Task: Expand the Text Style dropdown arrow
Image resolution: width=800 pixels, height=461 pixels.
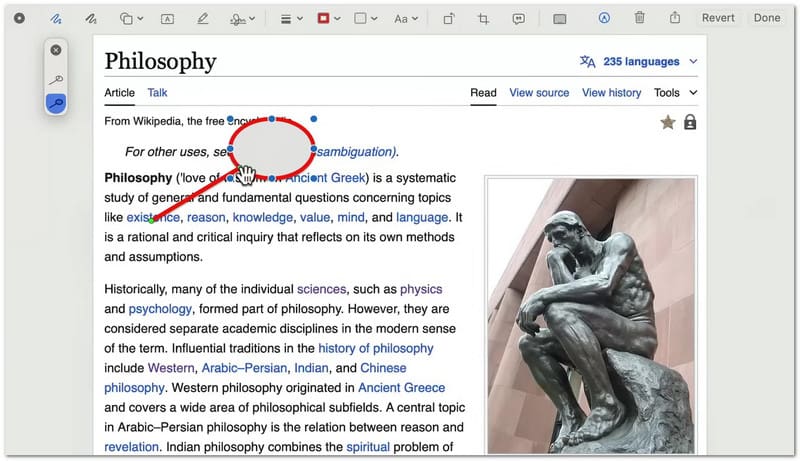Action: pos(415,19)
